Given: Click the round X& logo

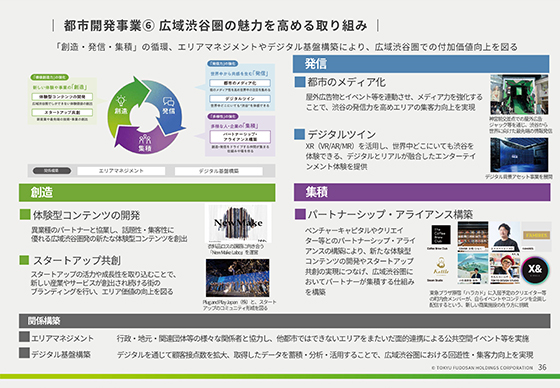Looking at the screenshot, I should (535, 269).
